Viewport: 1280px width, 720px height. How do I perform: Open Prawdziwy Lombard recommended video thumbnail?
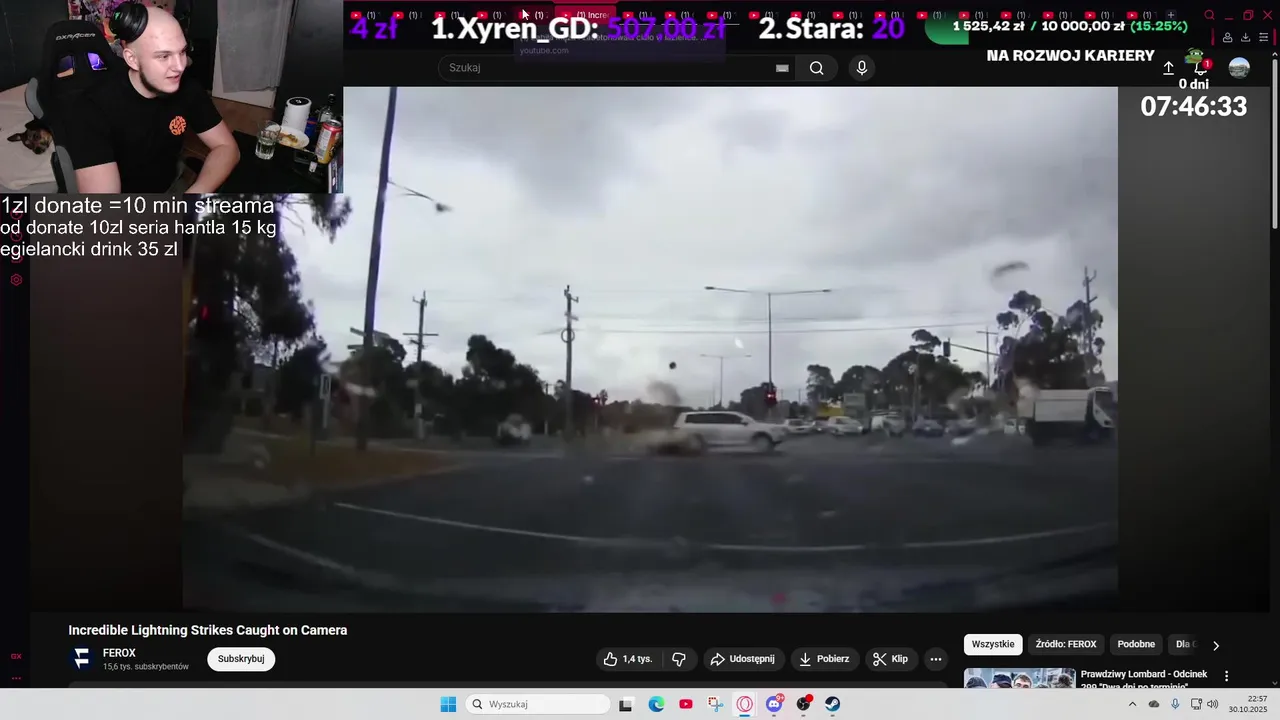1019,679
